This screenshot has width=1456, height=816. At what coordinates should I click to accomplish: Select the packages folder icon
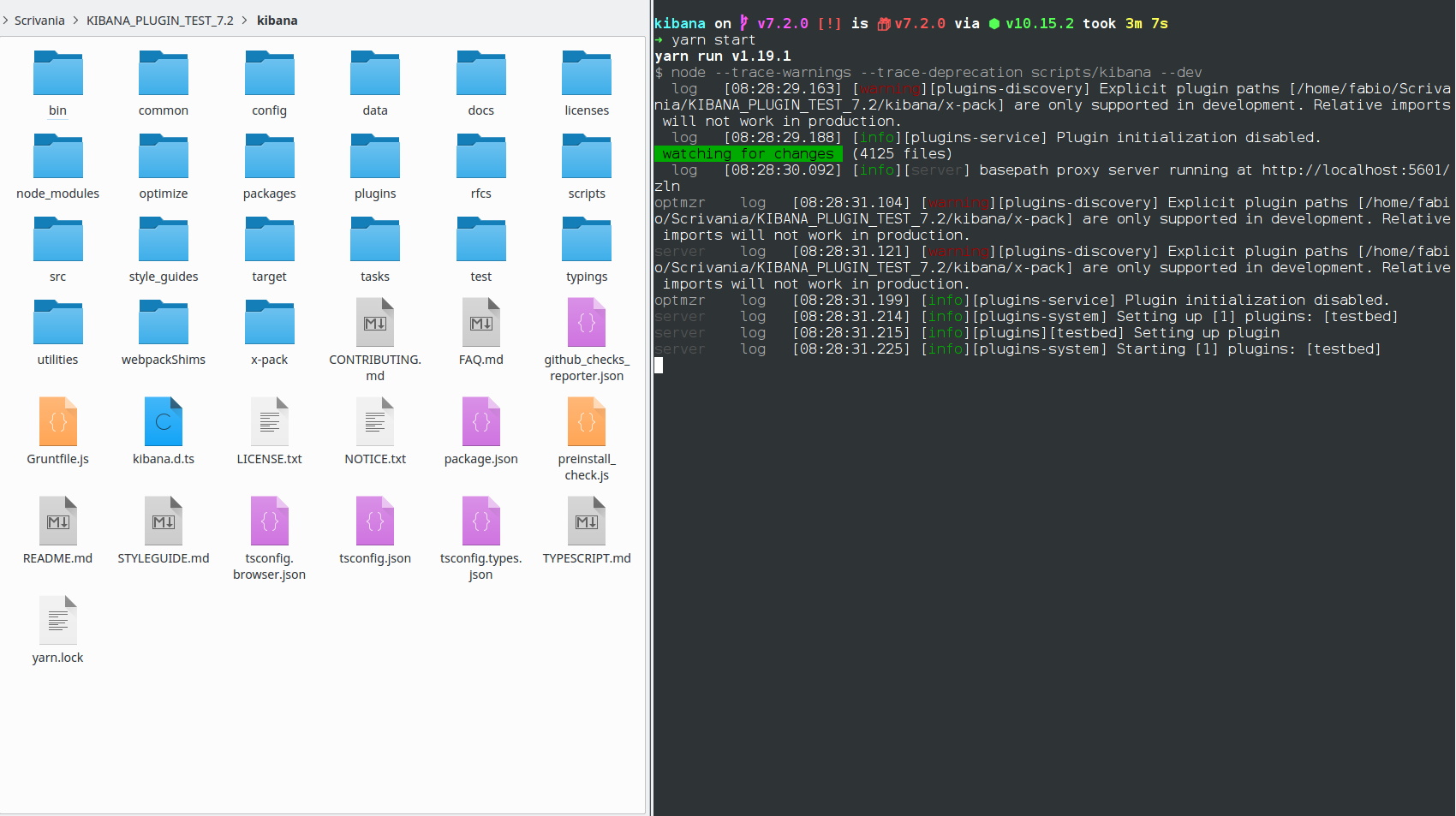click(x=269, y=156)
